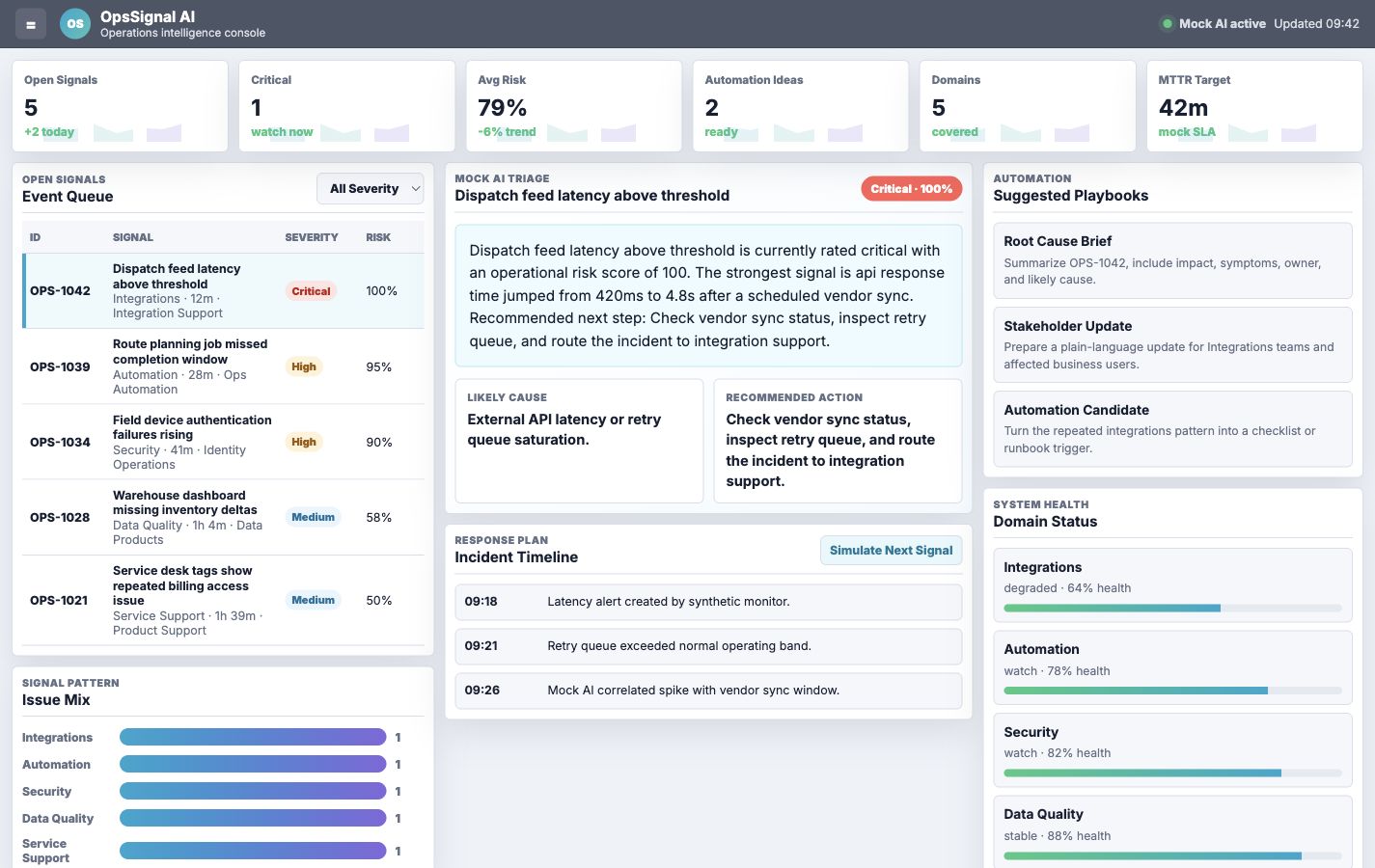Screen dimensions: 1375x868
Task: Click the Data Quality health progress bar
Action: tap(1172, 855)
